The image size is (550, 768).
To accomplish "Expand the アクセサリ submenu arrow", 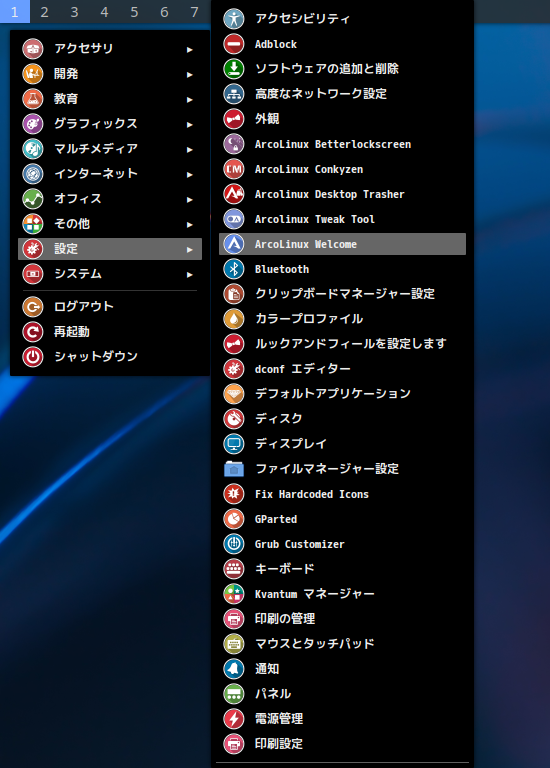I will [190, 49].
